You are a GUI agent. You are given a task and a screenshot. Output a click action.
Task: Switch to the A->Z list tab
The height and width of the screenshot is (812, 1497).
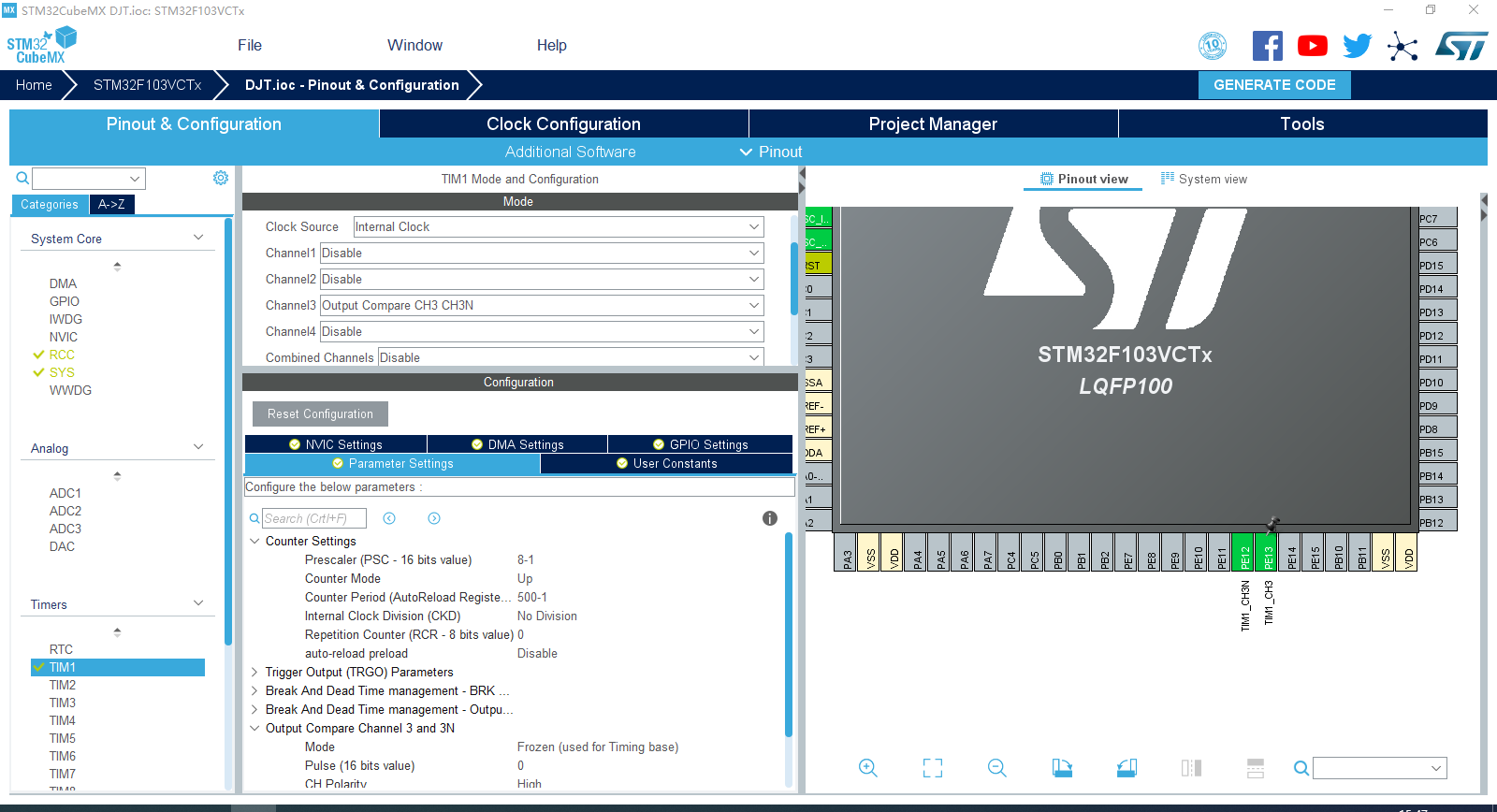click(111, 204)
